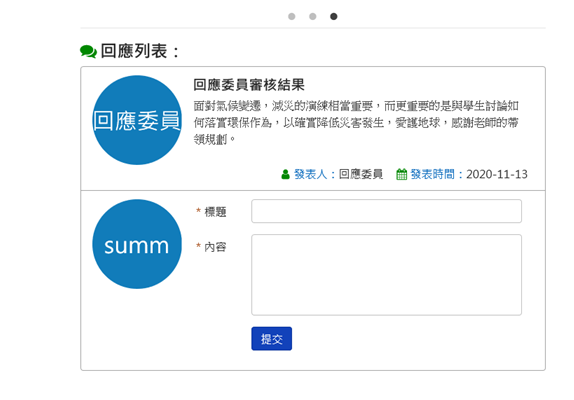Click the green chat bubbles icon
This screenshot has width=574, height=400.
point(88,51)
